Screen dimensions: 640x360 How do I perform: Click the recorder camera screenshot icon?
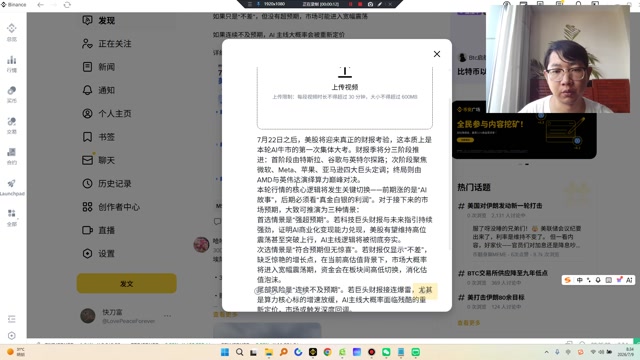tap(370, 4)
